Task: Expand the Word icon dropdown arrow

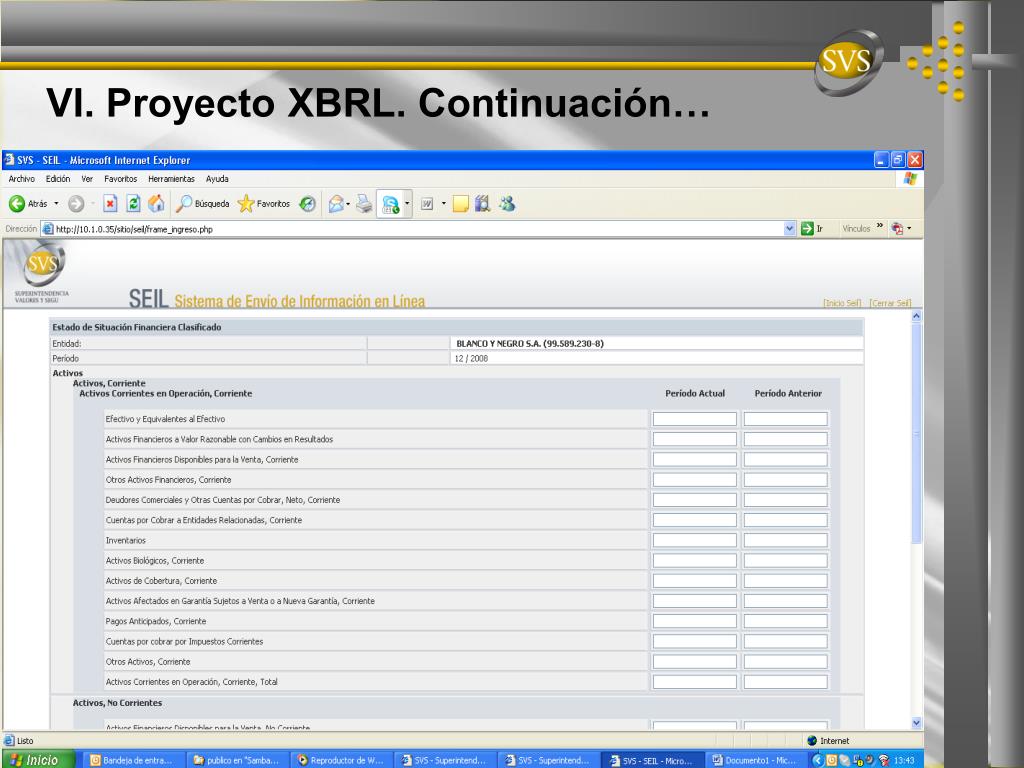Action: tap(443, 204)
